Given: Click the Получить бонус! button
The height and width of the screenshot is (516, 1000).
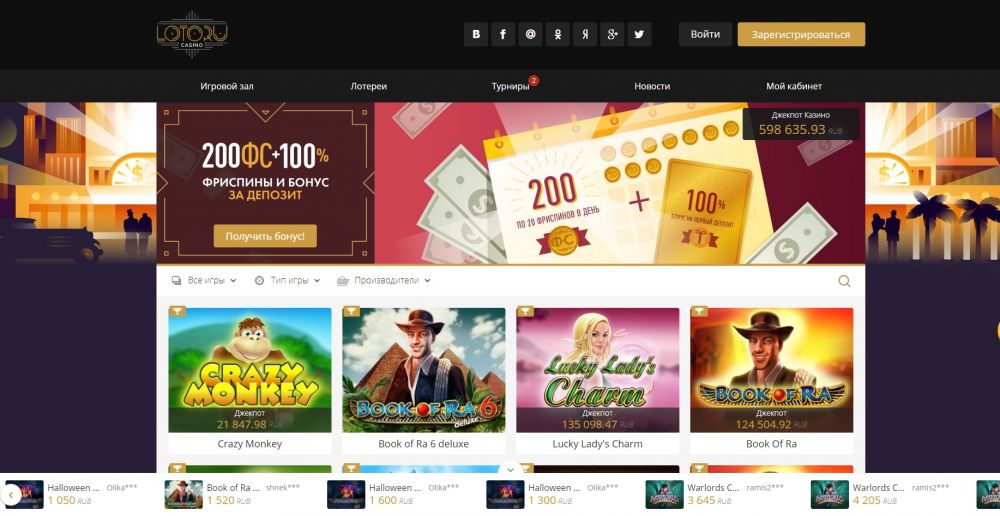Looking at the screenshot, I should pos(265,236).
